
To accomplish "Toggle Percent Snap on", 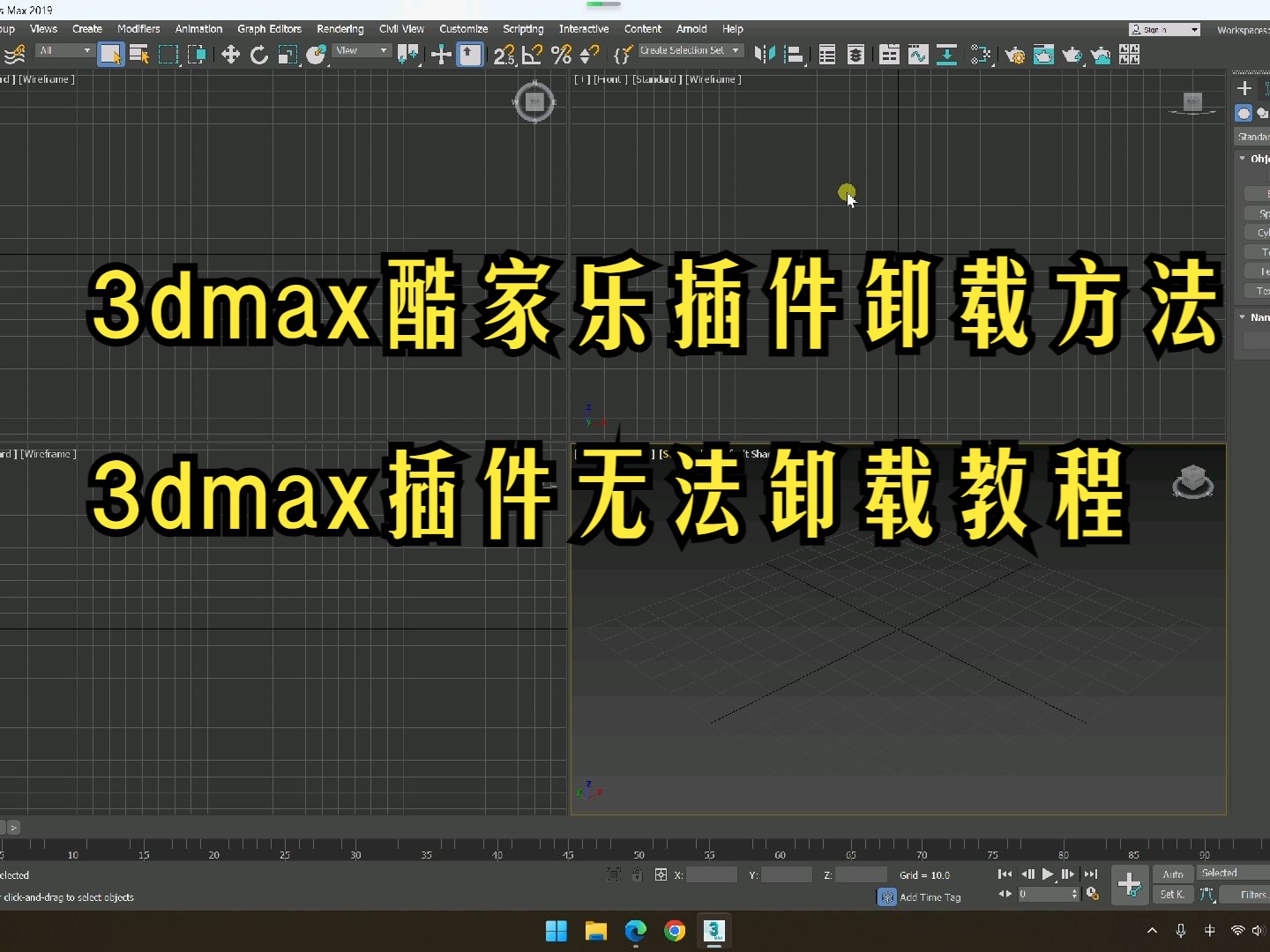I will [560, 55].
